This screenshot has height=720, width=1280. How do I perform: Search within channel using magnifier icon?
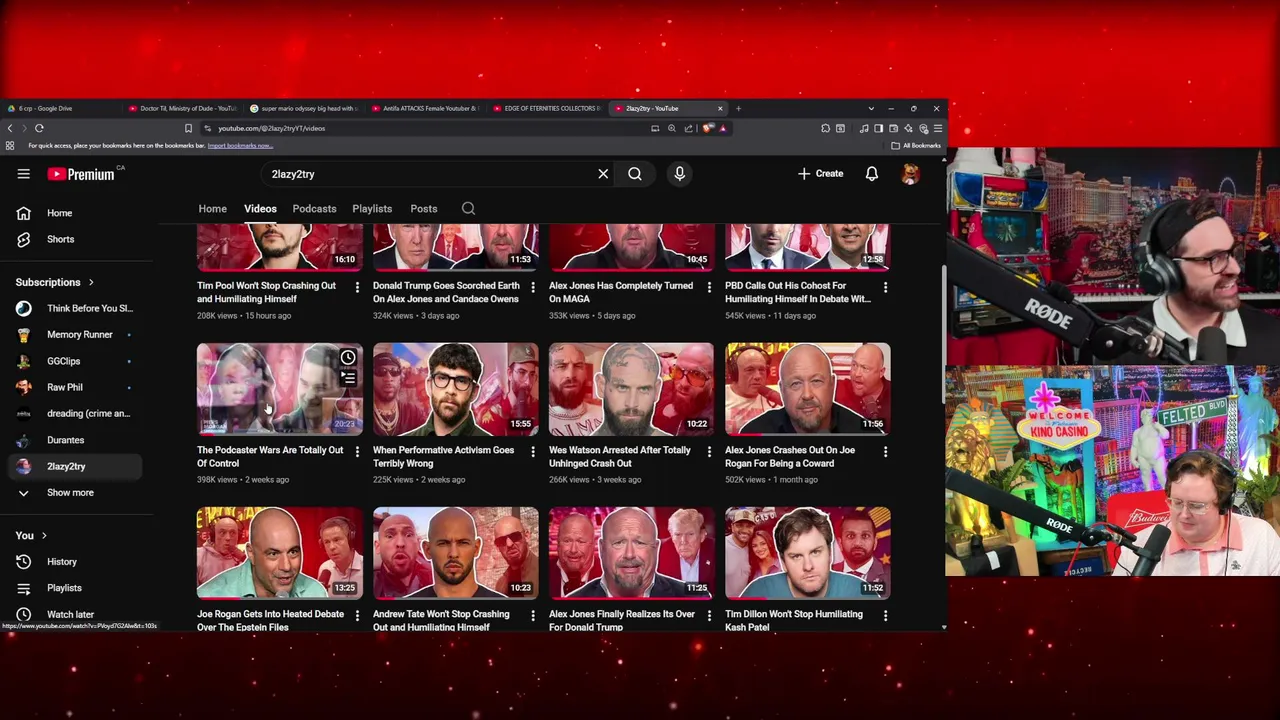click(x=468, y=209)
